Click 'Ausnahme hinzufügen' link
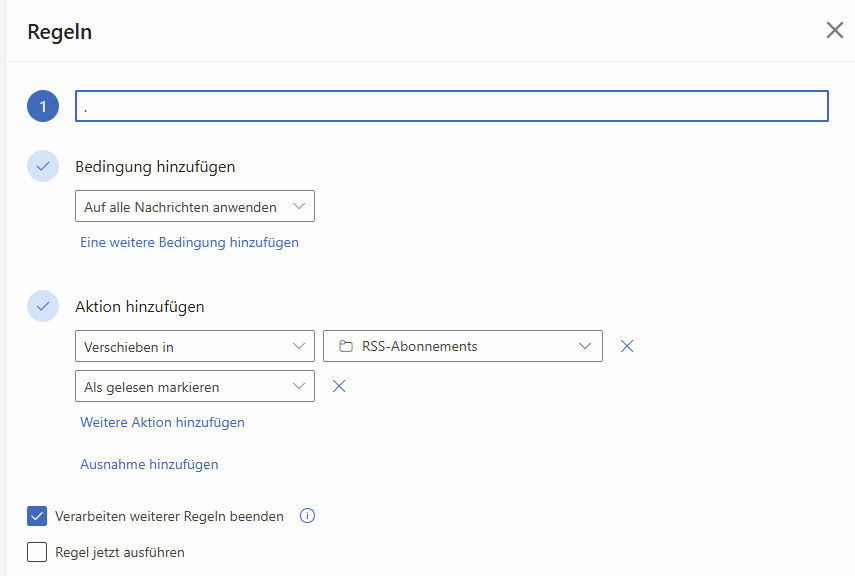This screenshot has height=576, width=855. [149, 464]
